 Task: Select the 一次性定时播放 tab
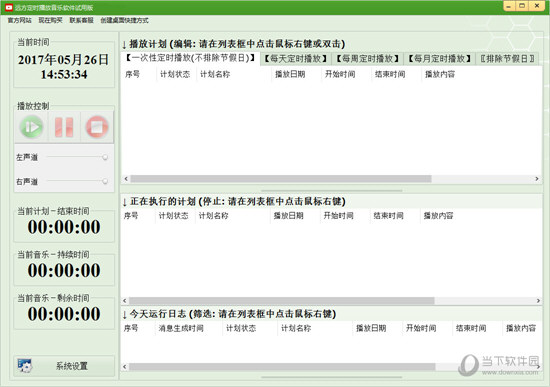point(190,58)
